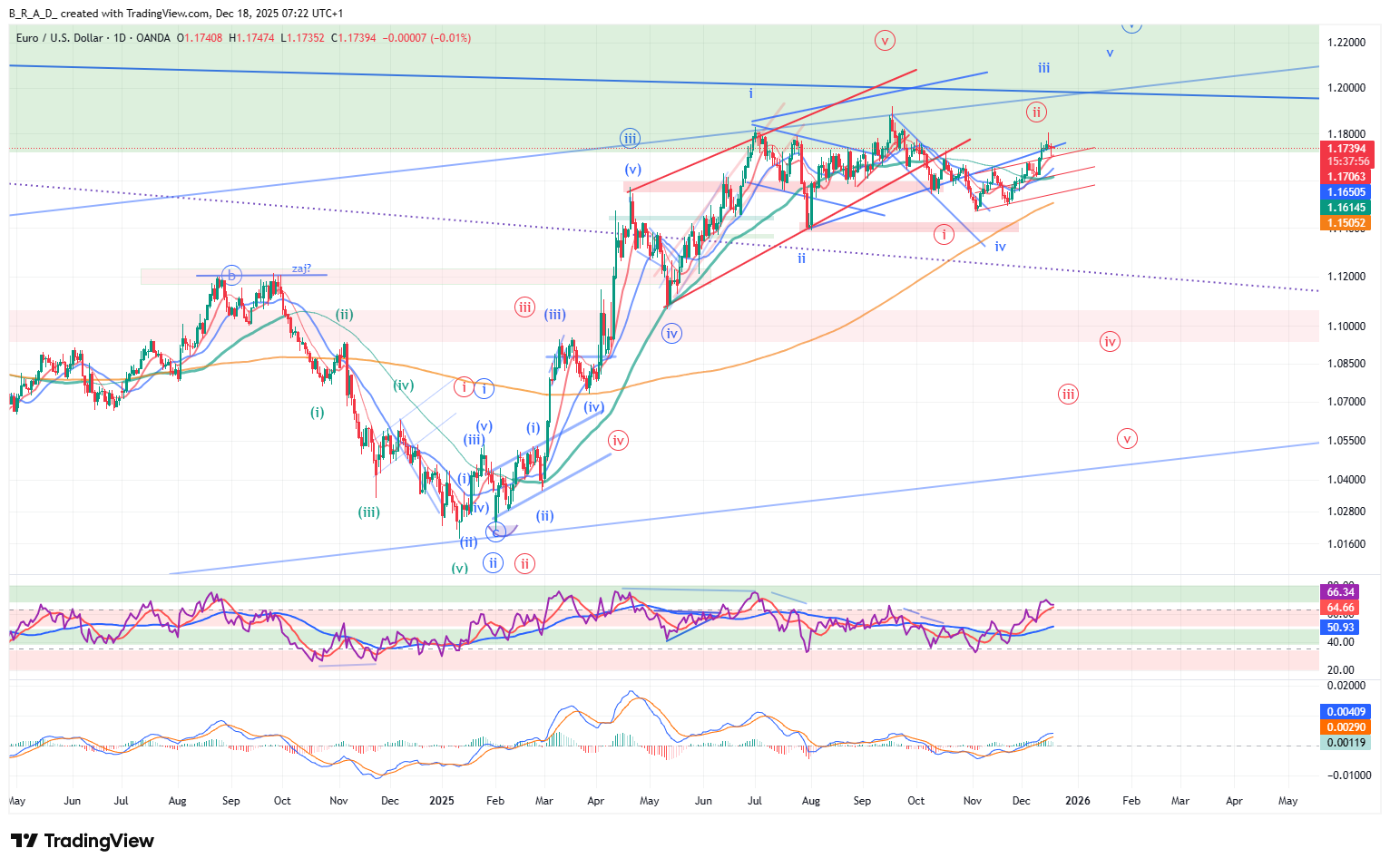Select the orange 1.15052 moving average label
The height and width of the screenshot is (868, 1390).
[x=1346, y=223]
